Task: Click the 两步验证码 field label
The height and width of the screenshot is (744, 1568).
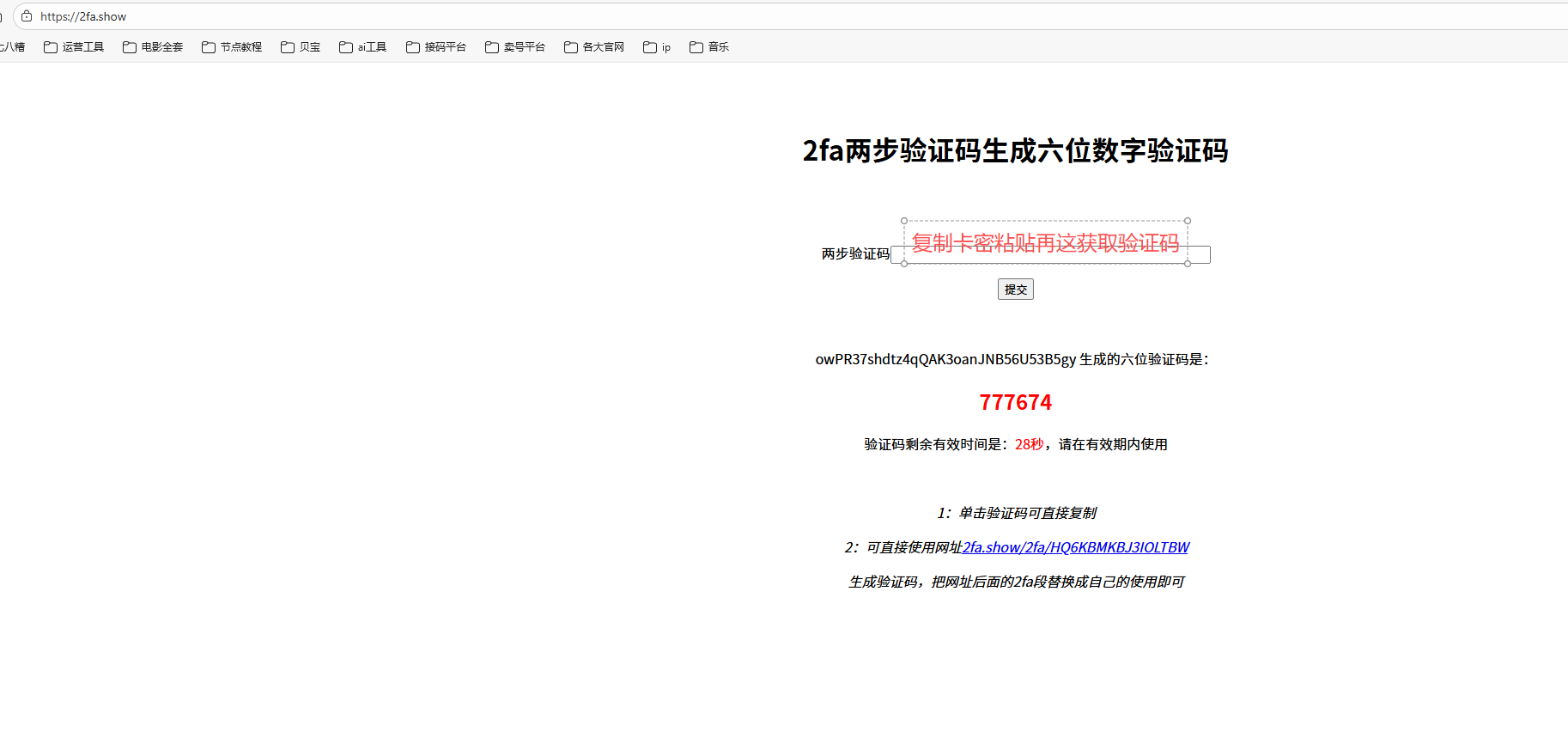Action: pyautogui.click(x=855, y=254)
